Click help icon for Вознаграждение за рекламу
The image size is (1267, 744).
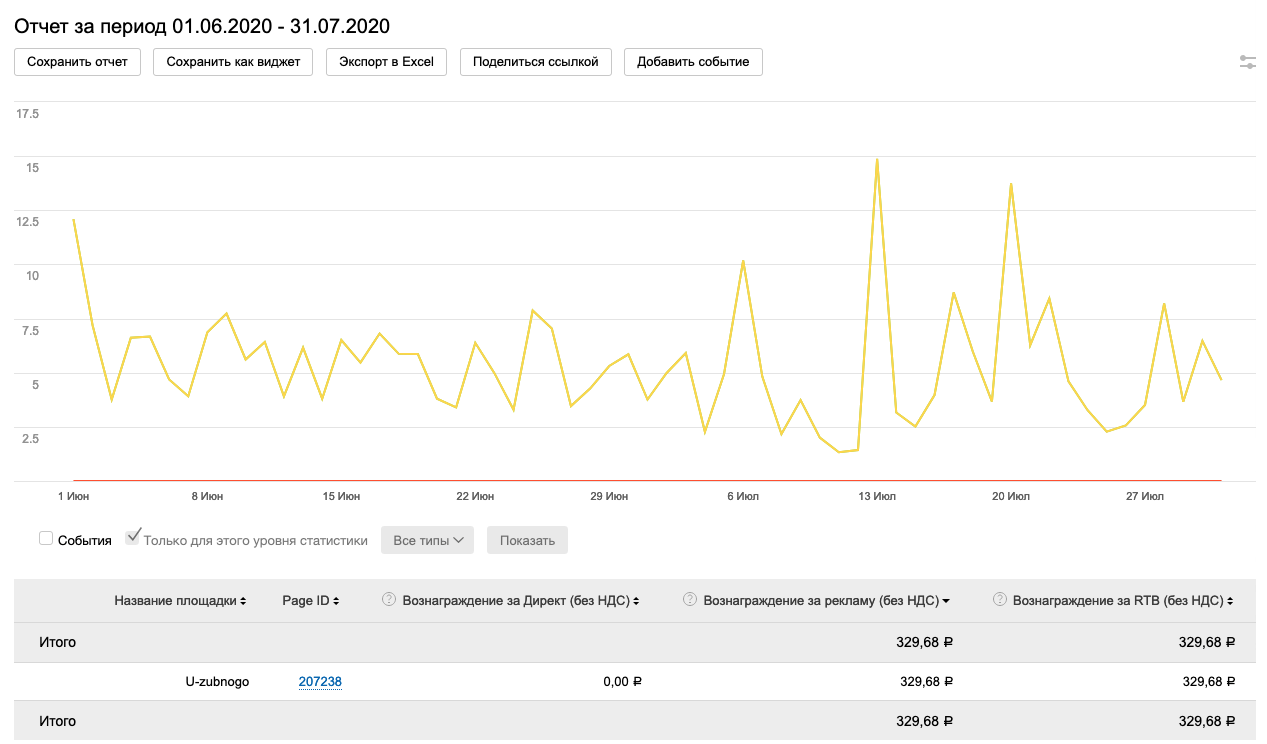click(689, 600)
